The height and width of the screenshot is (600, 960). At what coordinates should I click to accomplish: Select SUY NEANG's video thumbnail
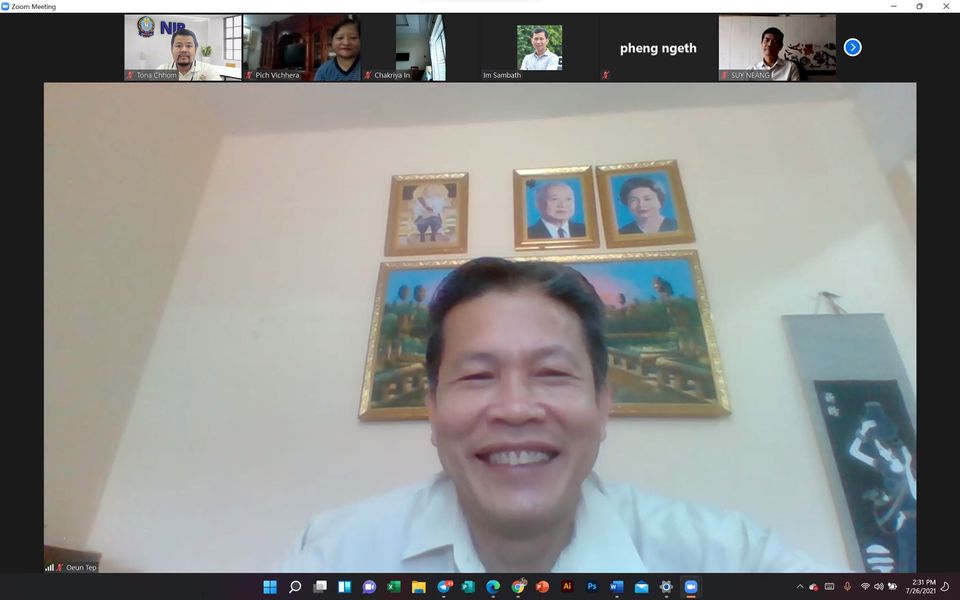pyautogui.click(x=777, y=47)
